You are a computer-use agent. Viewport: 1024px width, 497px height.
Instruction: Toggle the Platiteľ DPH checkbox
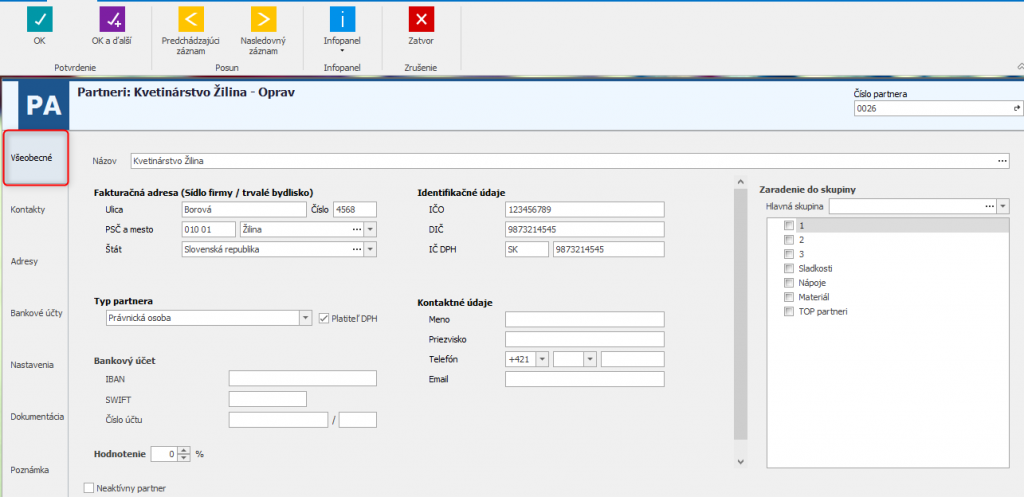pos(324,318)
